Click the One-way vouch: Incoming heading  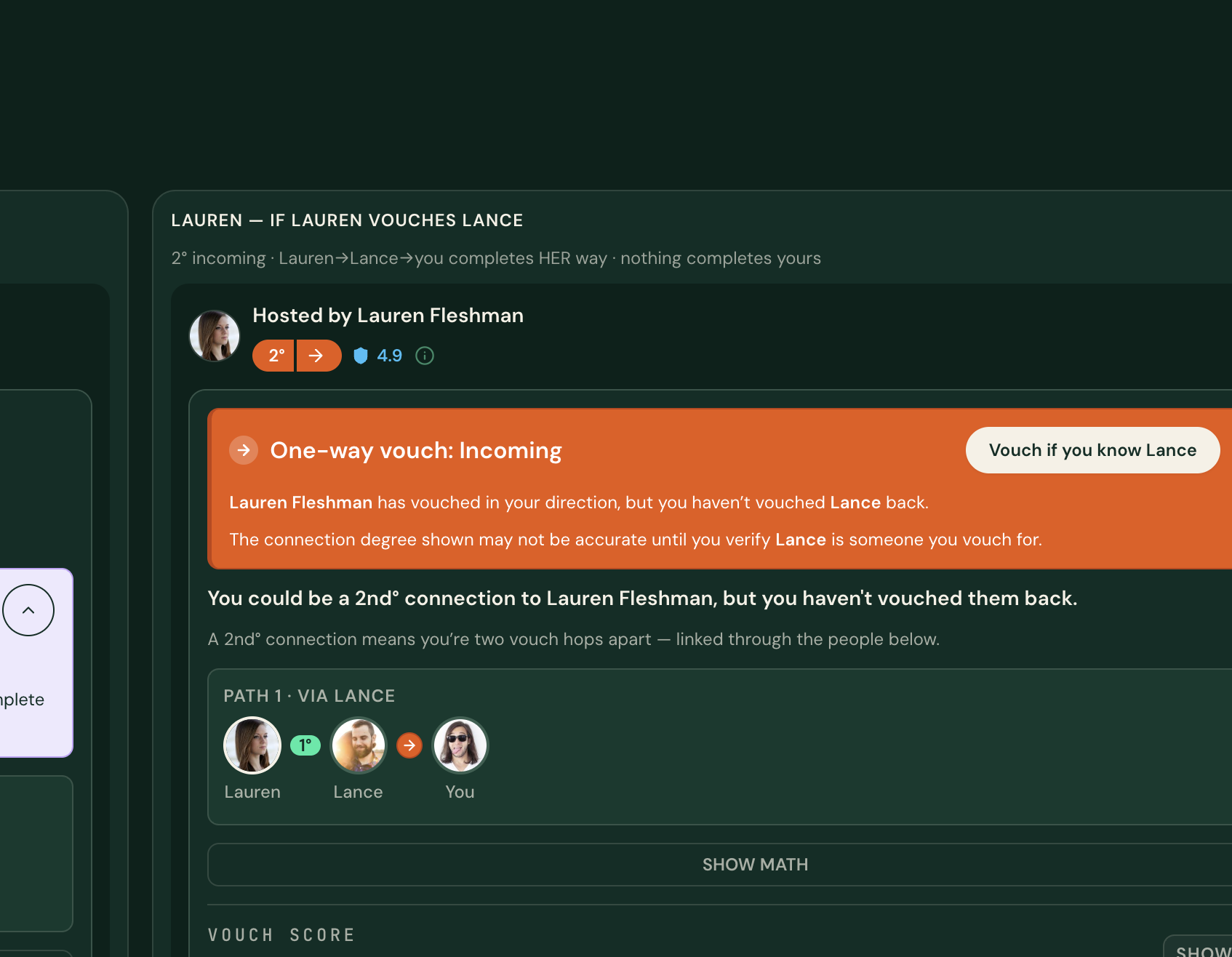pos(416,450)
